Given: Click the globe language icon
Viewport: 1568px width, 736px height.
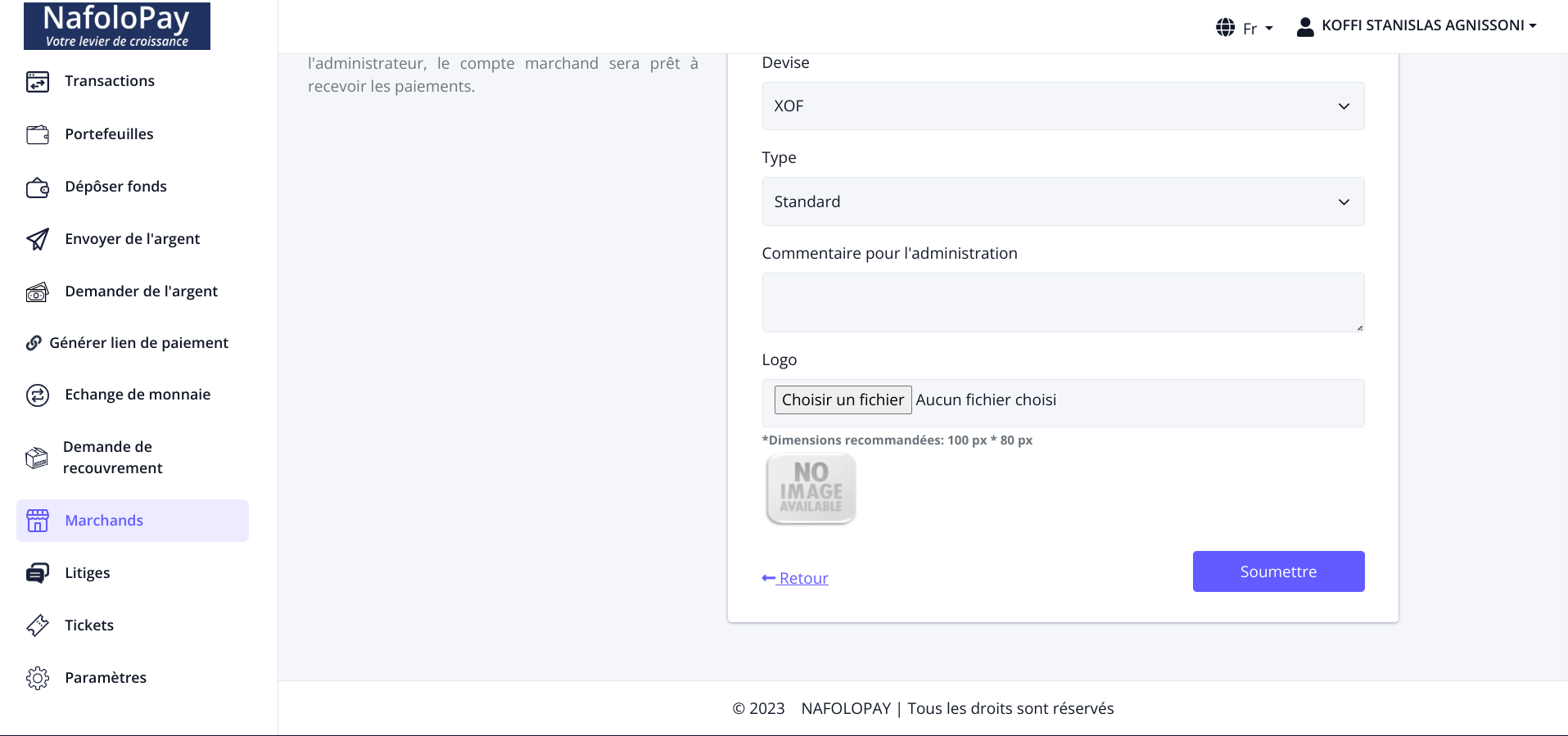Looking at the screenshot, I should click(1225, 27).
